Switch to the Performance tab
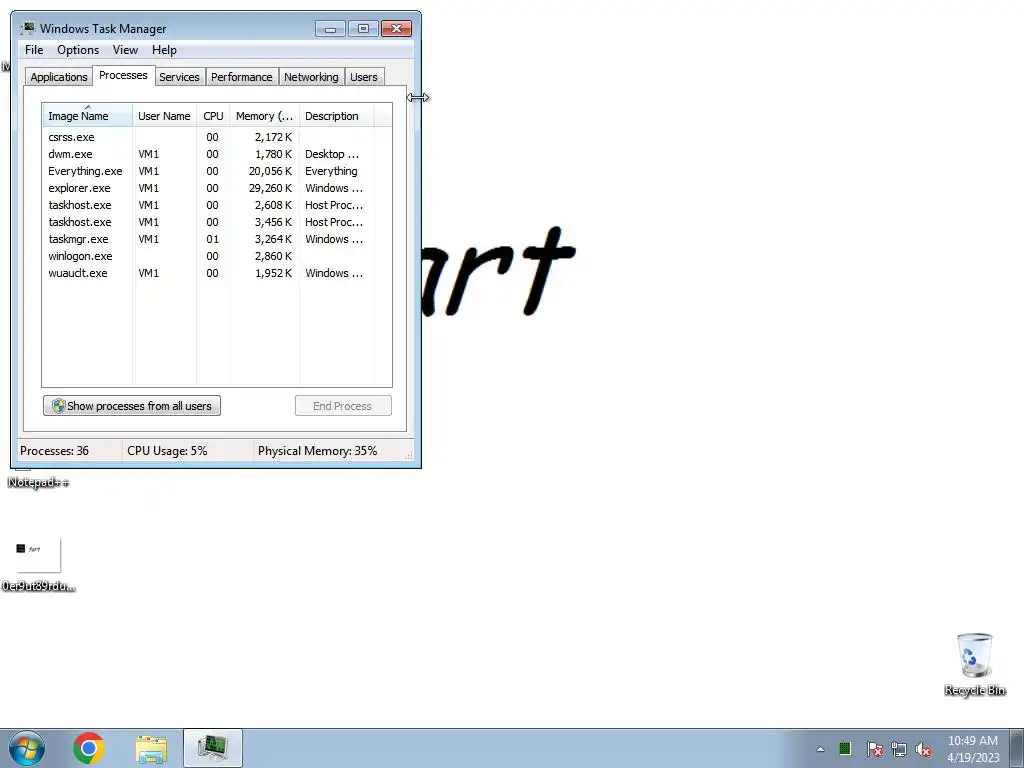 242,77
